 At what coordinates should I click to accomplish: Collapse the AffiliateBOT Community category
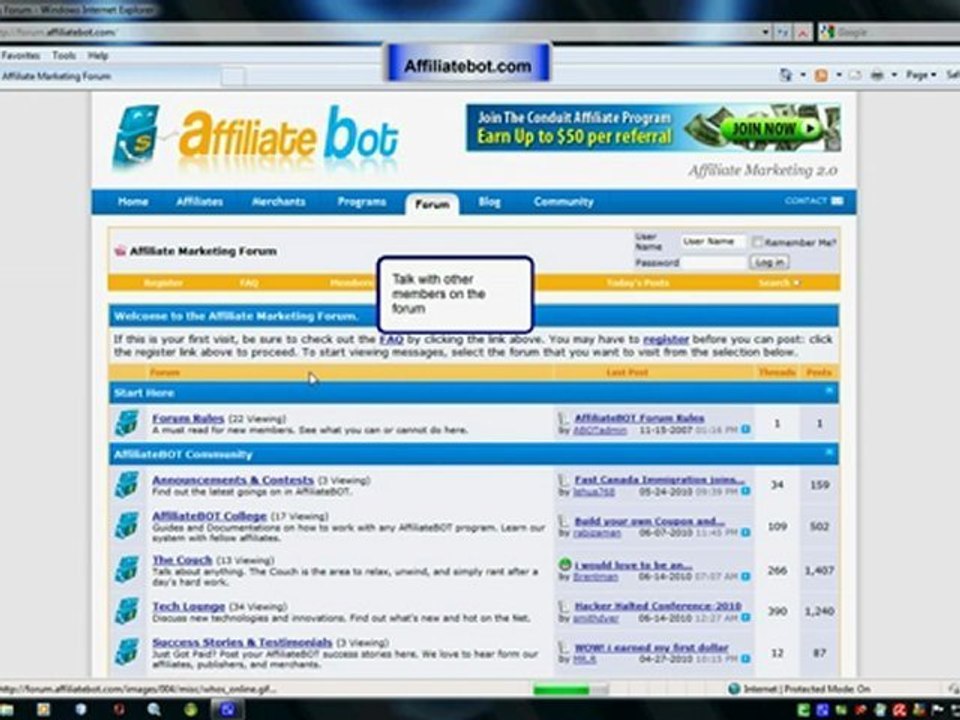coord(829,452)
